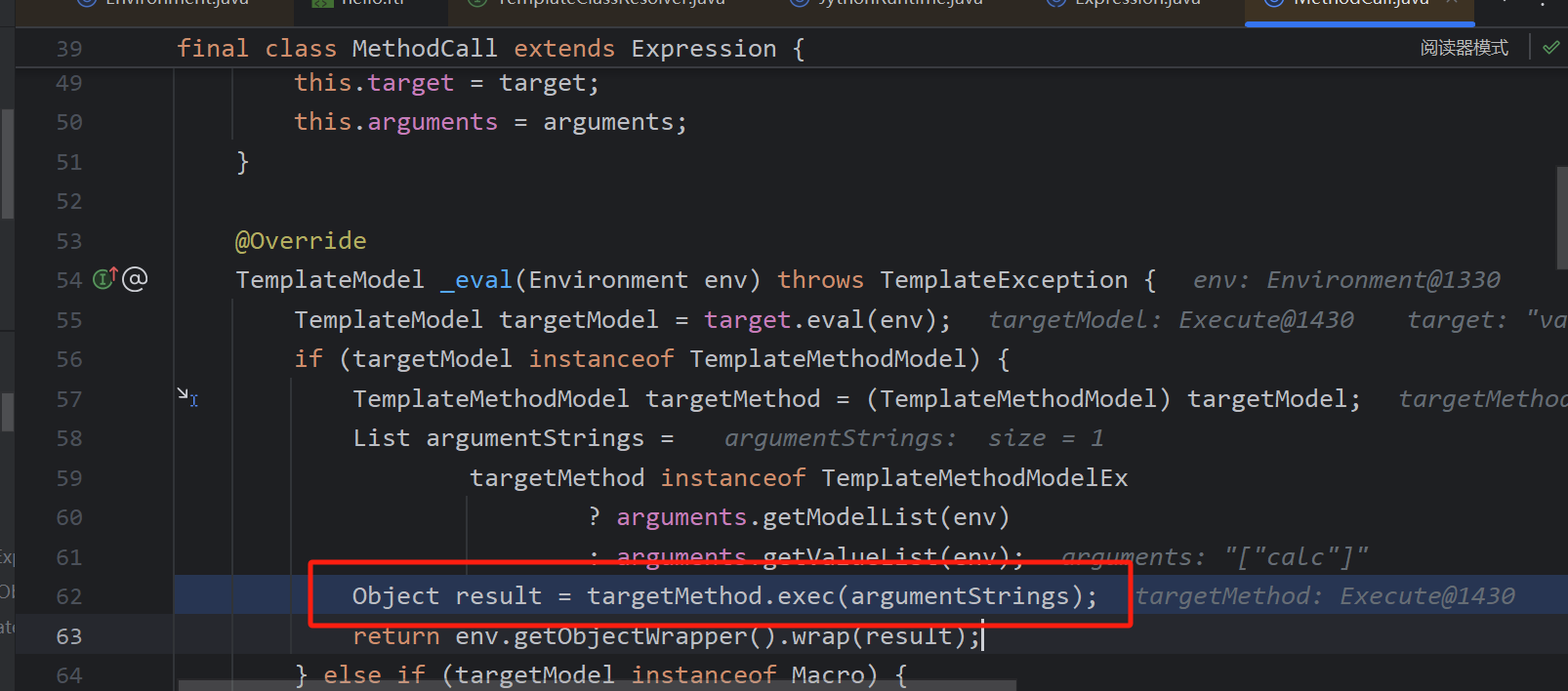
Task: Click the inline hint 'targetMethod: Execute@1430' on line 62
Action: [x=1325, y=596]
